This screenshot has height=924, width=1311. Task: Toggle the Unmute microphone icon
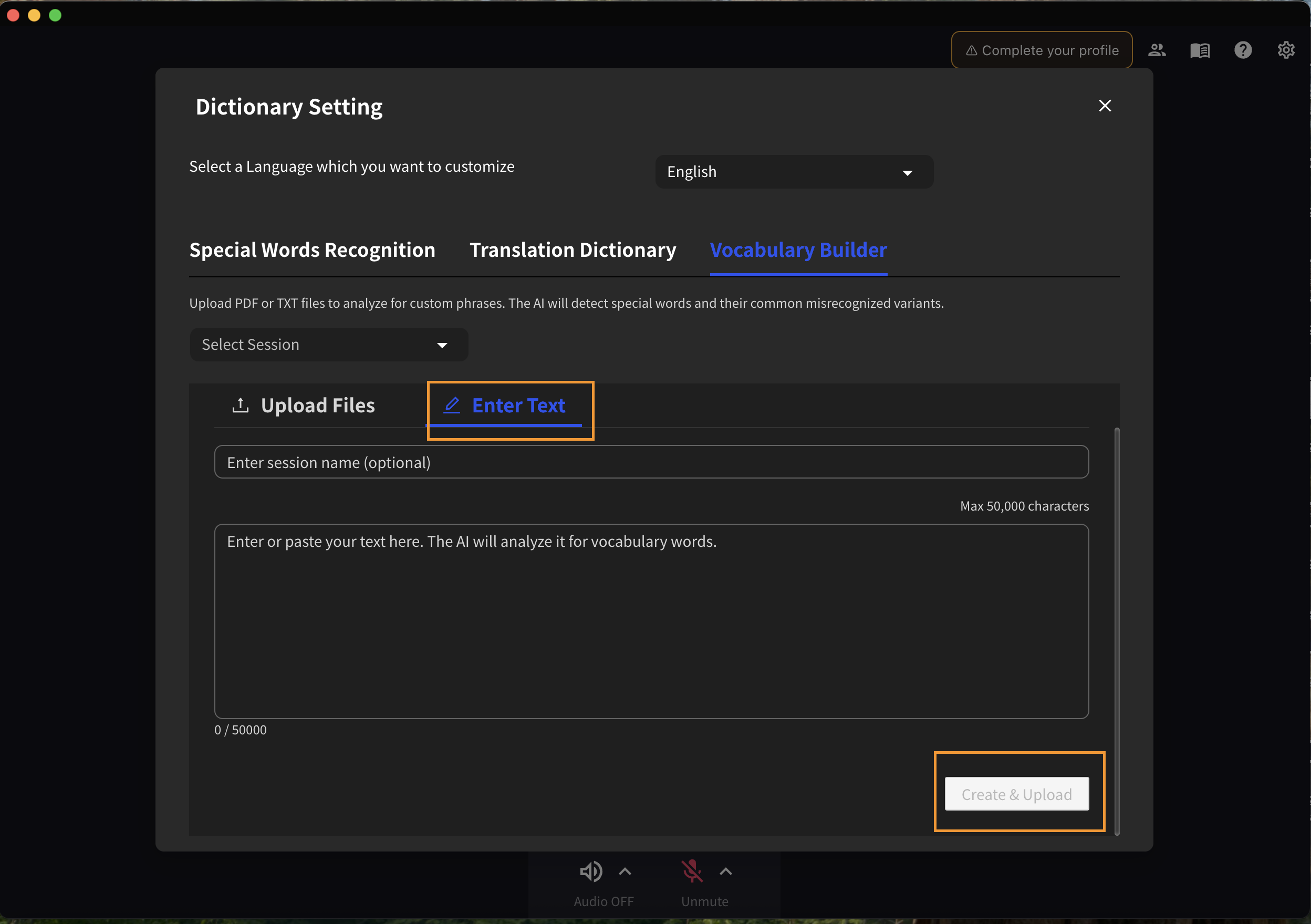click(691, 871)
